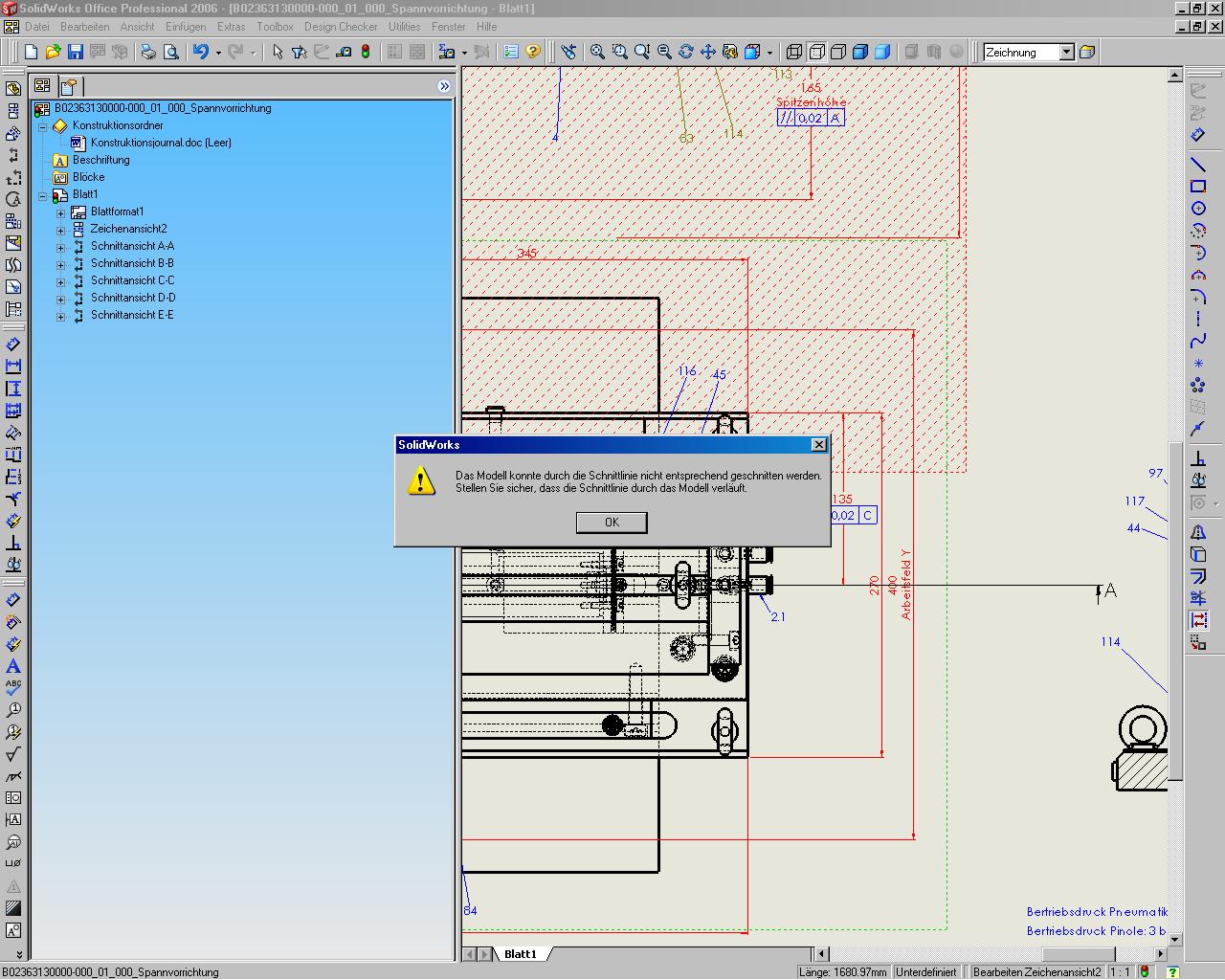Collapse the Konstruktionsordner tree node
The height and width of the screenshot is (980, 1225).
point(43,126)
